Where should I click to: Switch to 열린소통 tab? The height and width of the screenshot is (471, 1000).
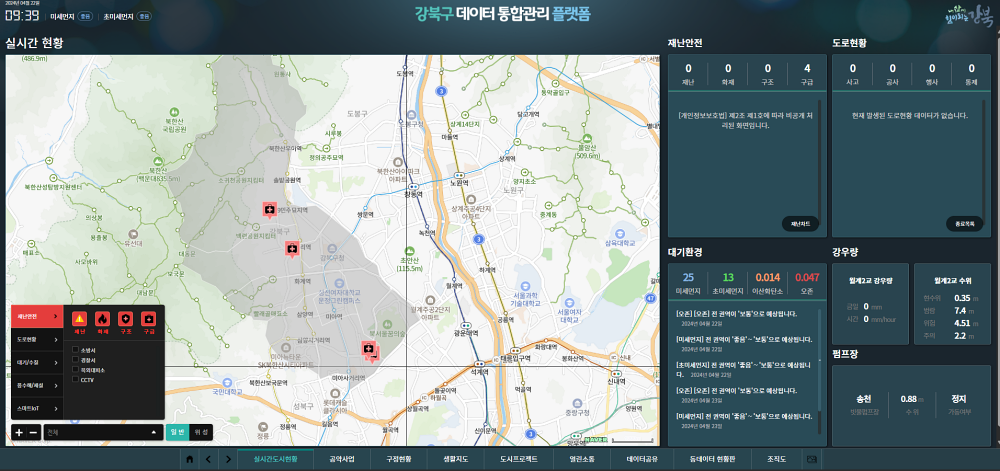582,459
